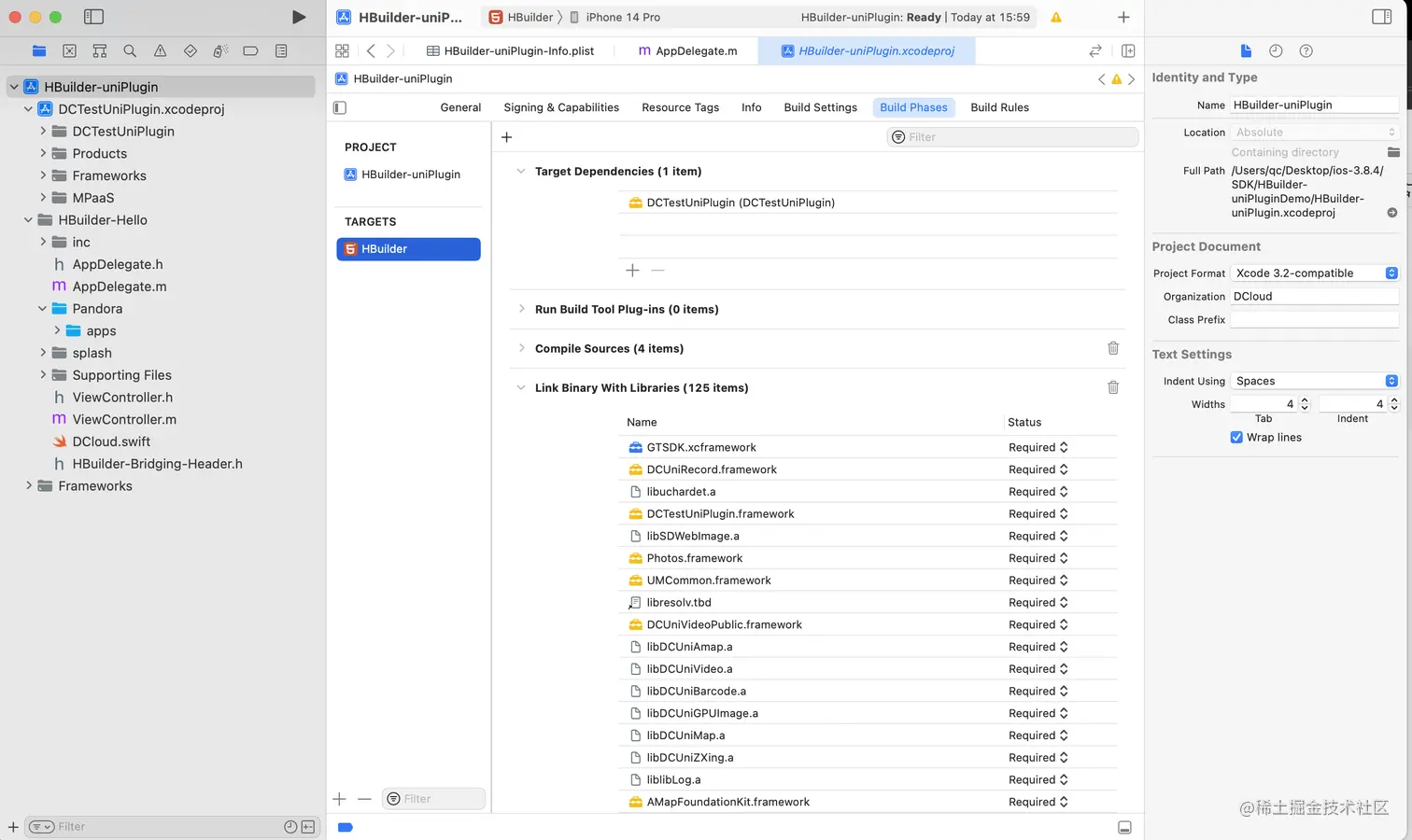Go back in editor history
The image size is (1412, 840).
pos(371,51)
